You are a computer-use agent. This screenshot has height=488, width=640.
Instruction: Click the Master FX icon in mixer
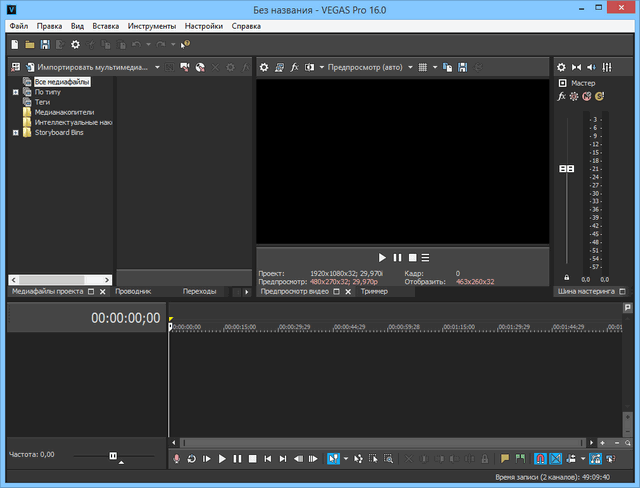[561, 96]
